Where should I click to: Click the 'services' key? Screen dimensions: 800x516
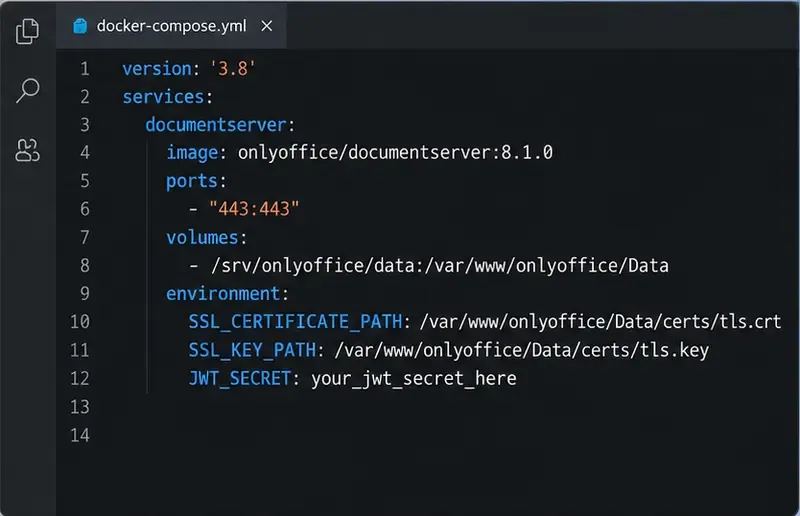pos(163,97)
